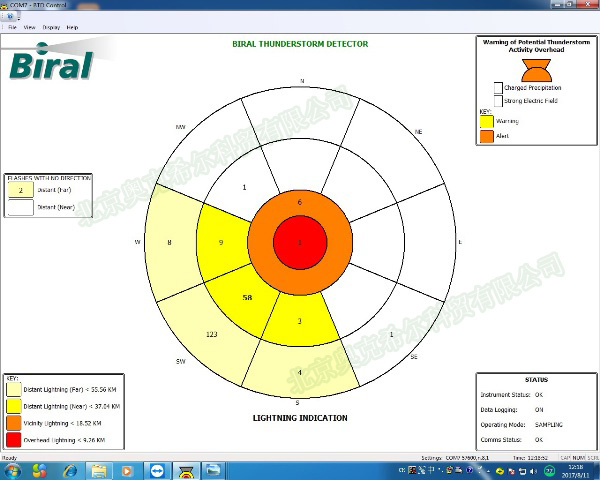
Task: Click the volume speaker tray icon
Action: [x=534, y=471]
